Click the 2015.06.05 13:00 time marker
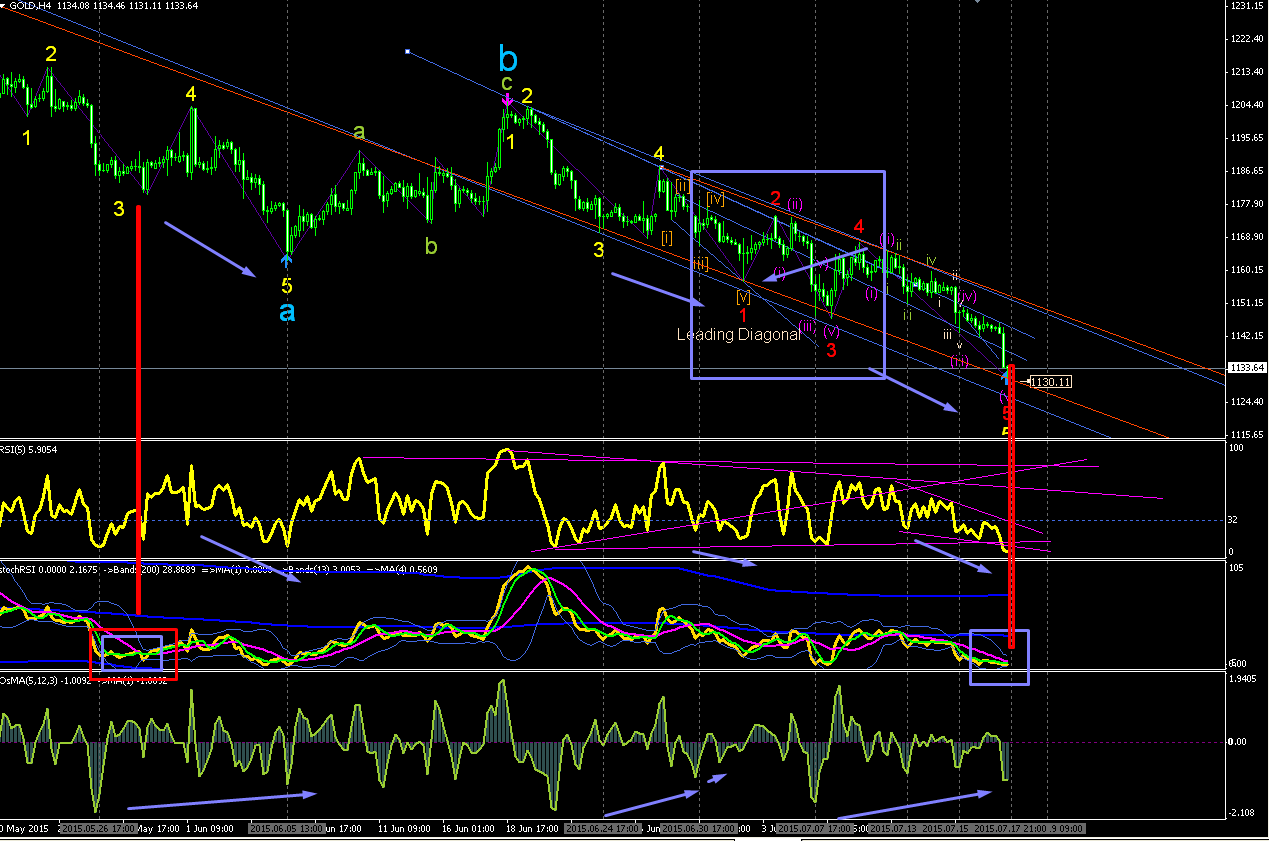 coord(287,829)
